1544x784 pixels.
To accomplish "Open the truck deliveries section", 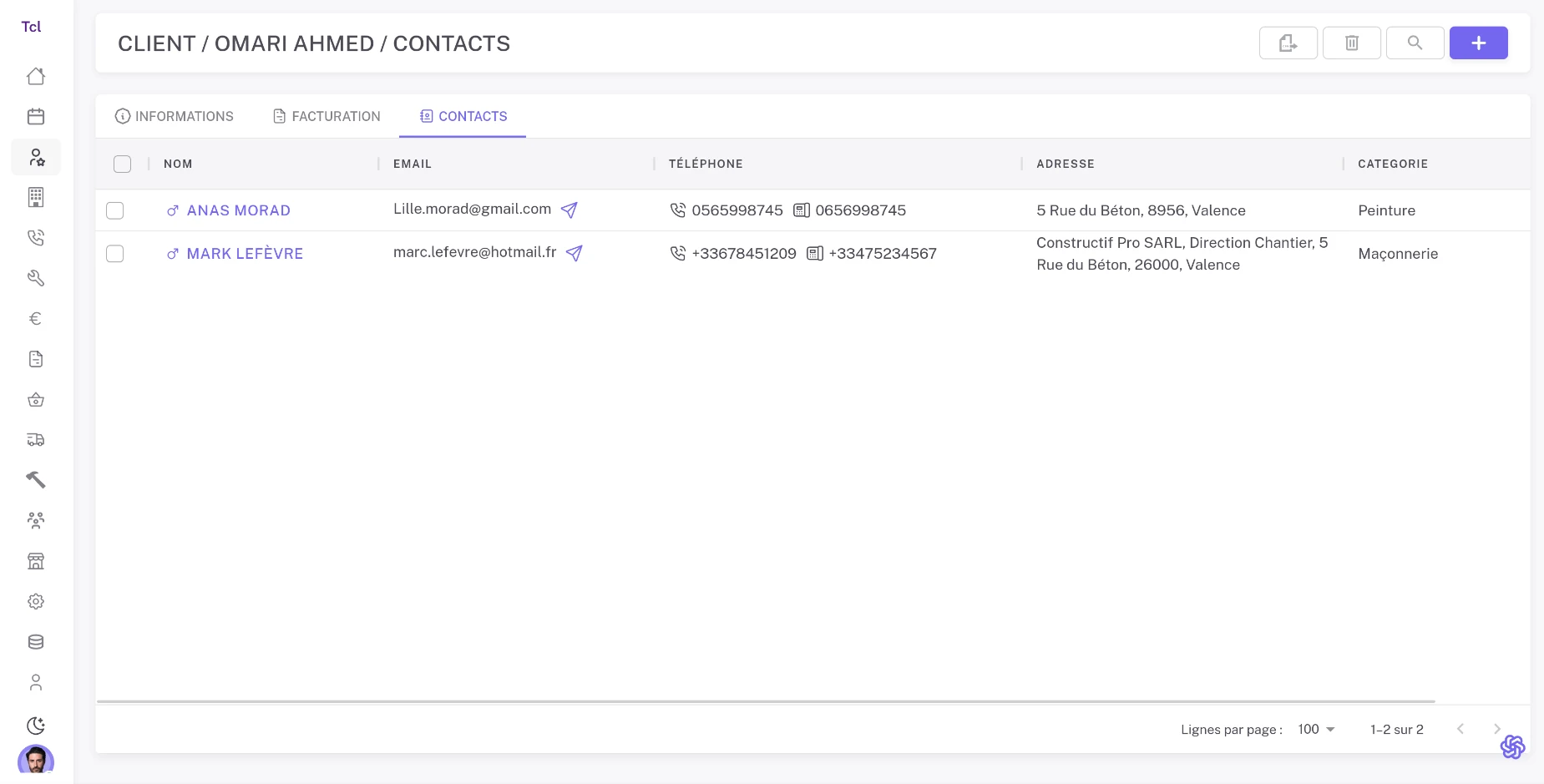I will 35,439.
